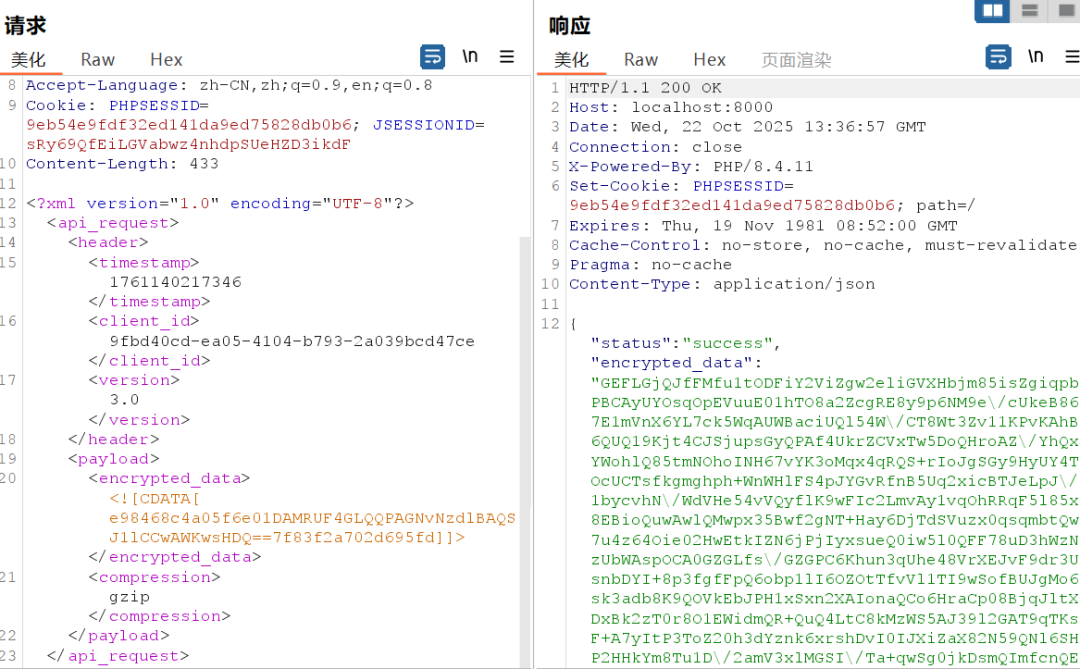
Task: Click the closing </api_request> tag
Action: (x=118, y=656)
